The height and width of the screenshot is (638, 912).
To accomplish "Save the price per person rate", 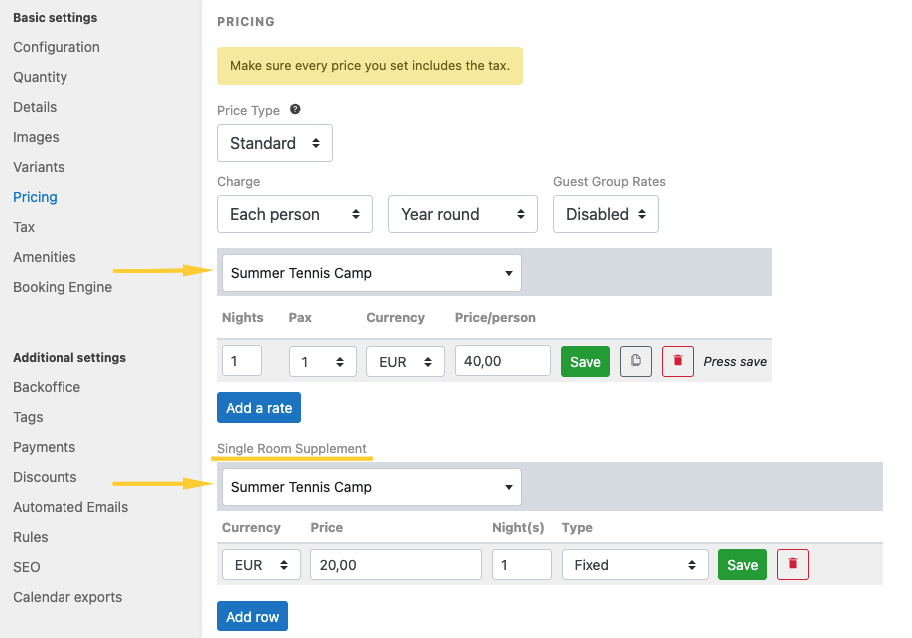I will tap(585, 361).
